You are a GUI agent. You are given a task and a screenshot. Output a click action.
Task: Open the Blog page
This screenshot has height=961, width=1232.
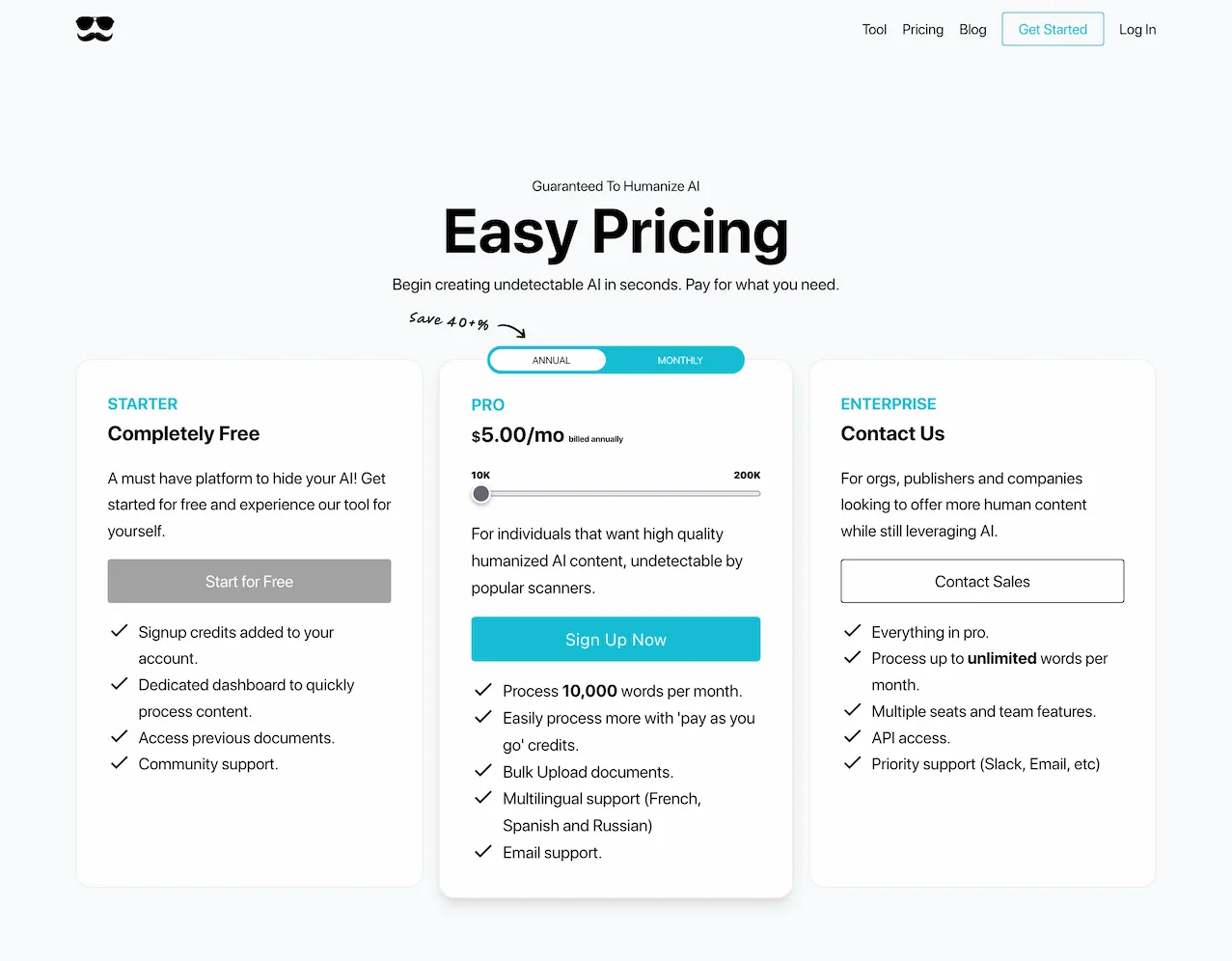click(972, 30)
